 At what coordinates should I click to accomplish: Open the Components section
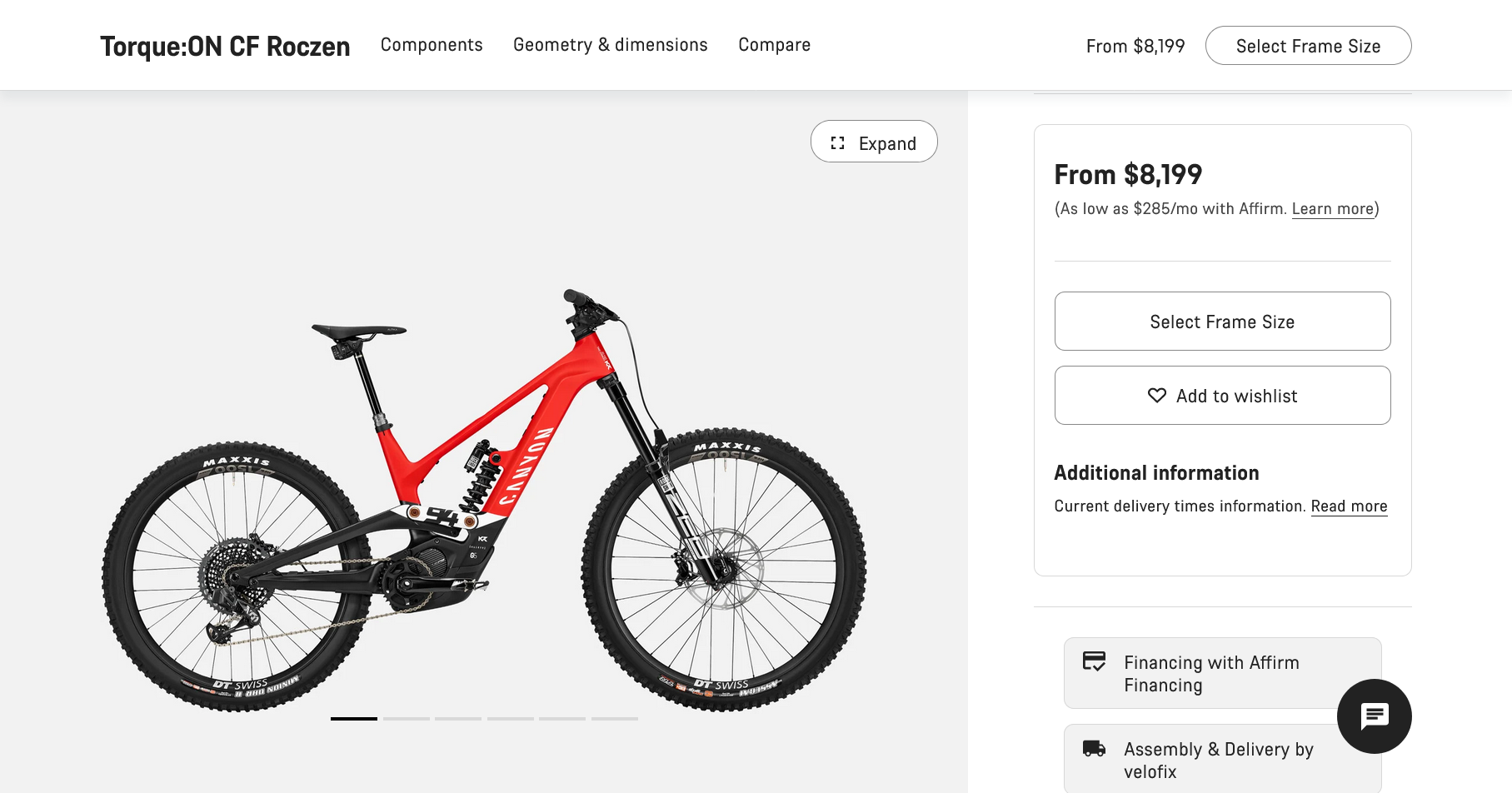432,45
